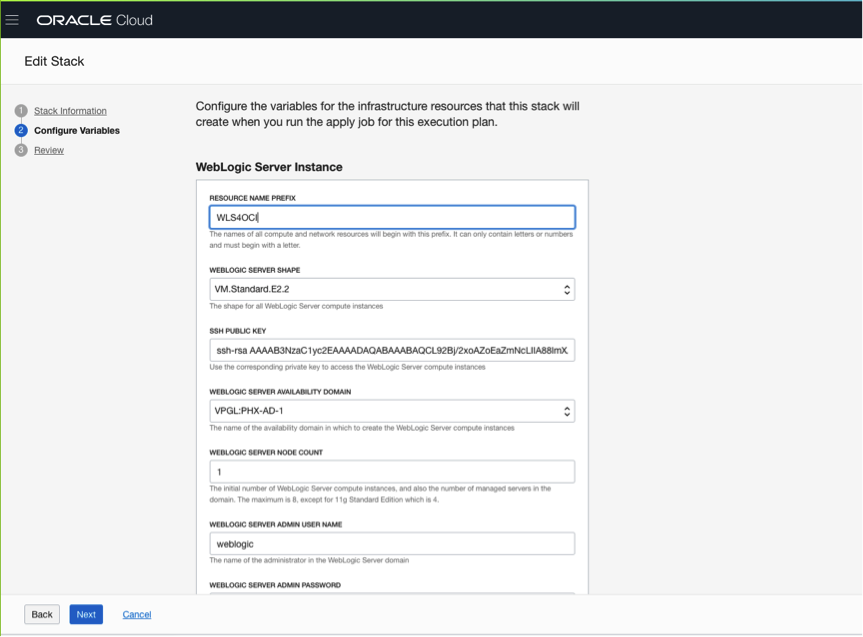Click the step 3 circle icon
Image resolution: width=863 pixels, height=637 pixels.
point(21,150)
